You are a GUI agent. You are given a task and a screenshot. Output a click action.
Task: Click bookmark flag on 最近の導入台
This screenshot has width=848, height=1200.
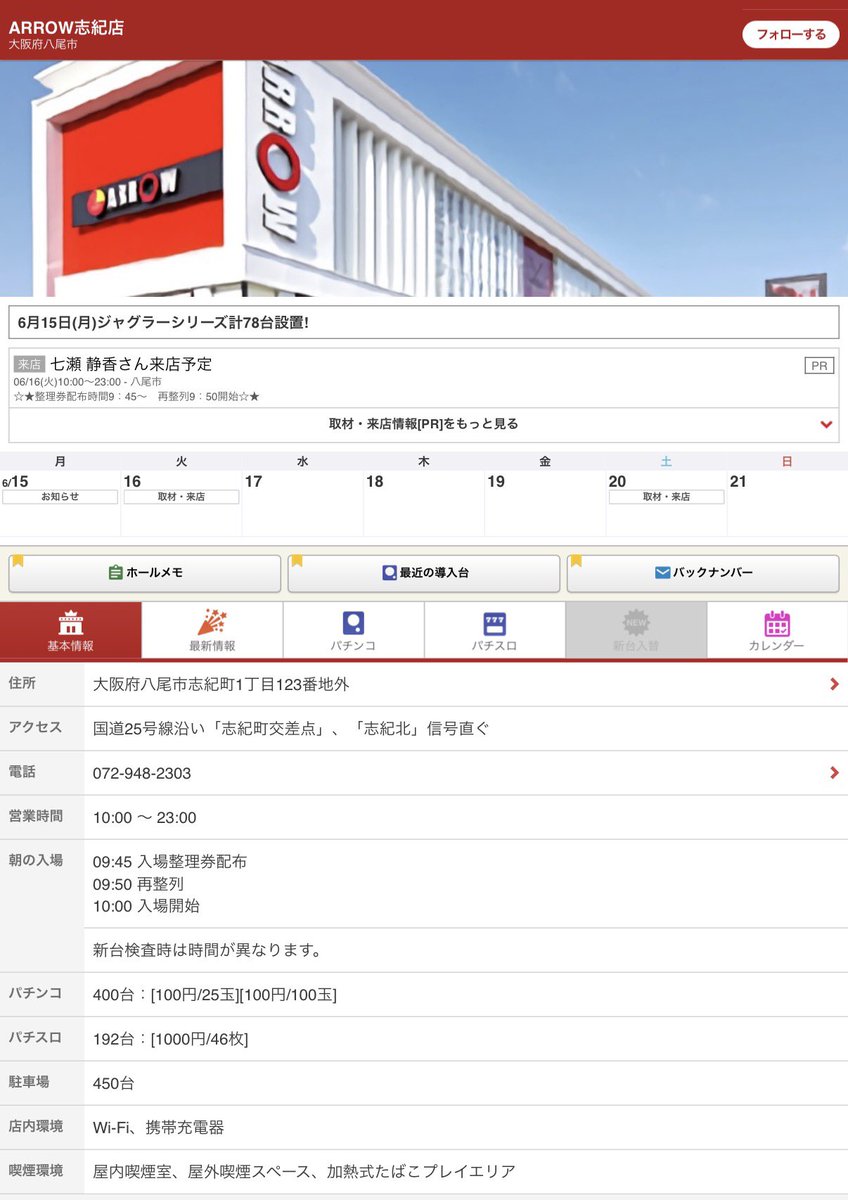pos(297,561)
